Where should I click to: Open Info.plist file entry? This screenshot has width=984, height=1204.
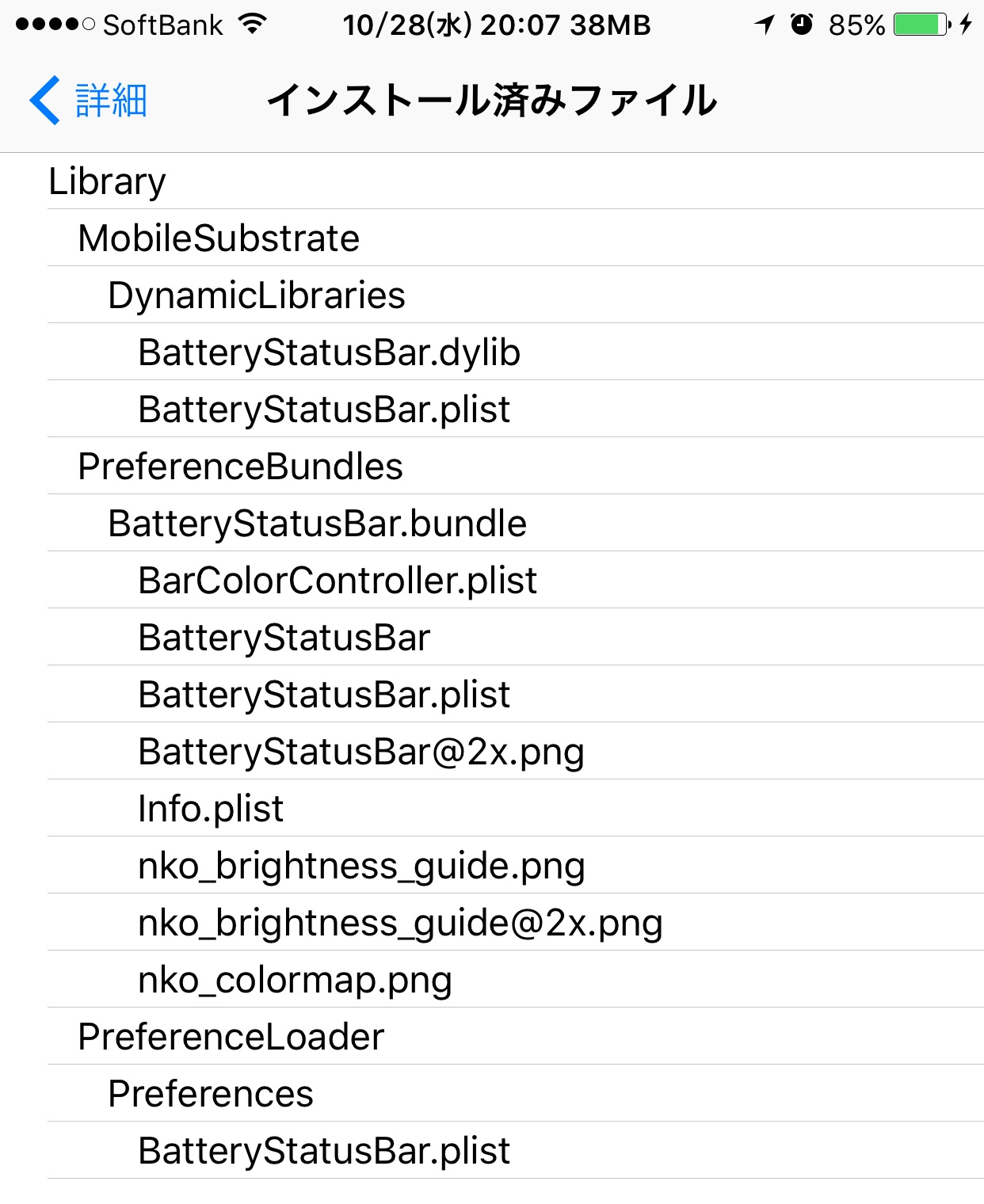[x=516, y=809]
